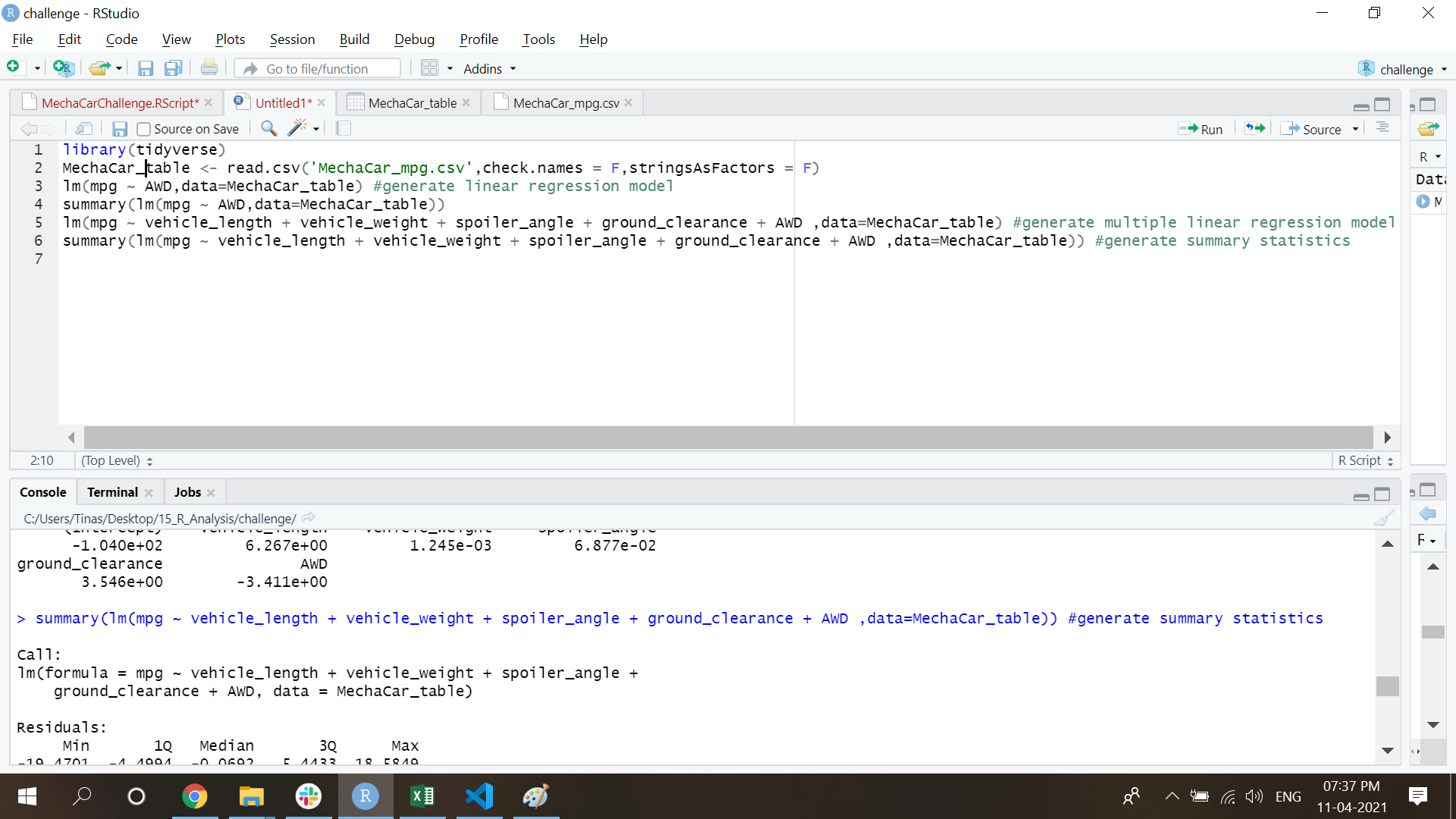Expand the New File dropdown arrow
This screenshot has height=819, width=1456.
(37, 69)
